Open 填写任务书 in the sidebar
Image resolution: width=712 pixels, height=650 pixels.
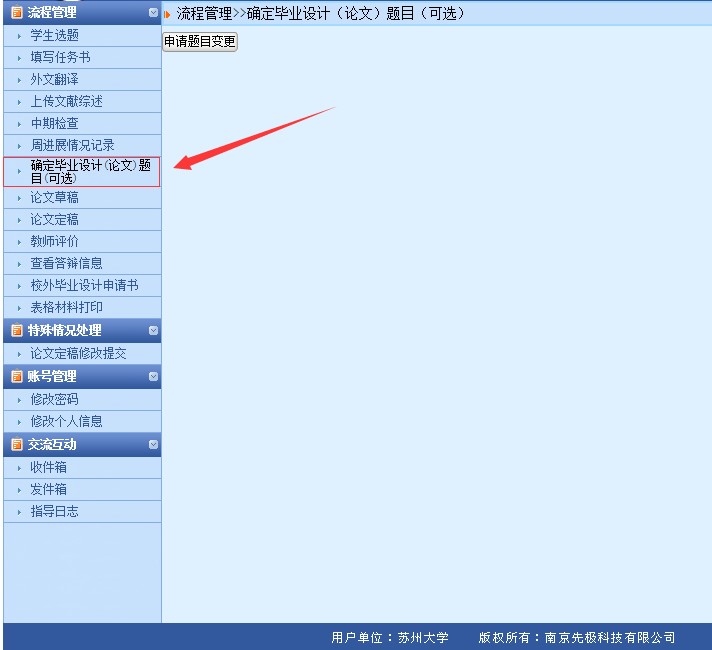[x=82, y=58]
